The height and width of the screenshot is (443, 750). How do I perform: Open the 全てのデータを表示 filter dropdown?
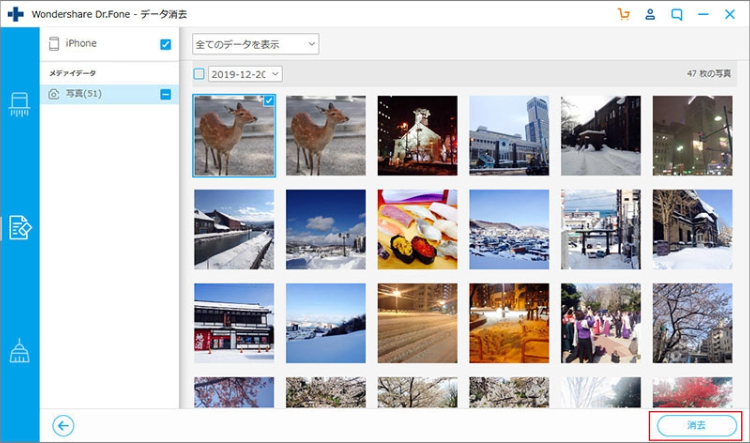coord(255,44)
